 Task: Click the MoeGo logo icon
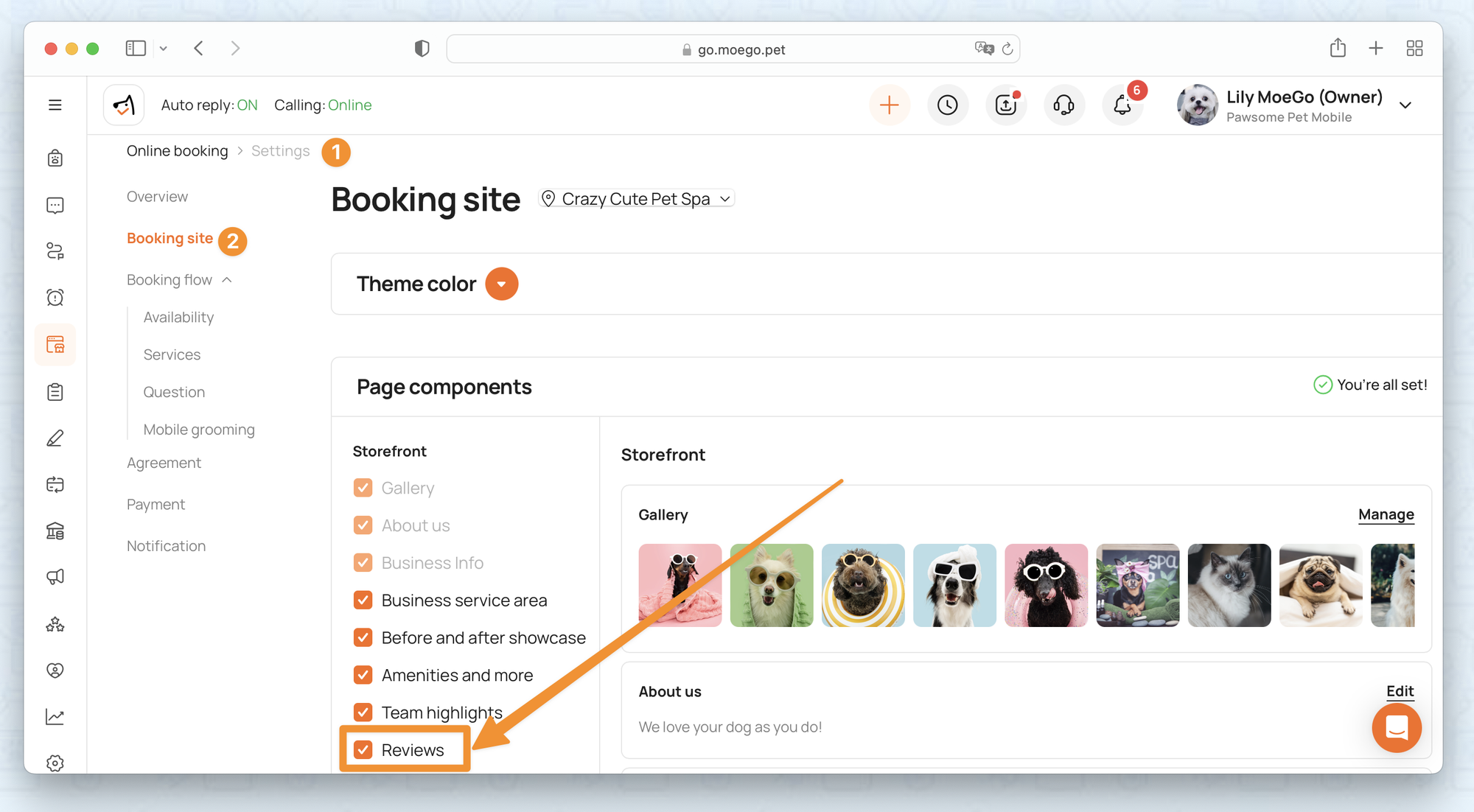(x=124, y=105)
